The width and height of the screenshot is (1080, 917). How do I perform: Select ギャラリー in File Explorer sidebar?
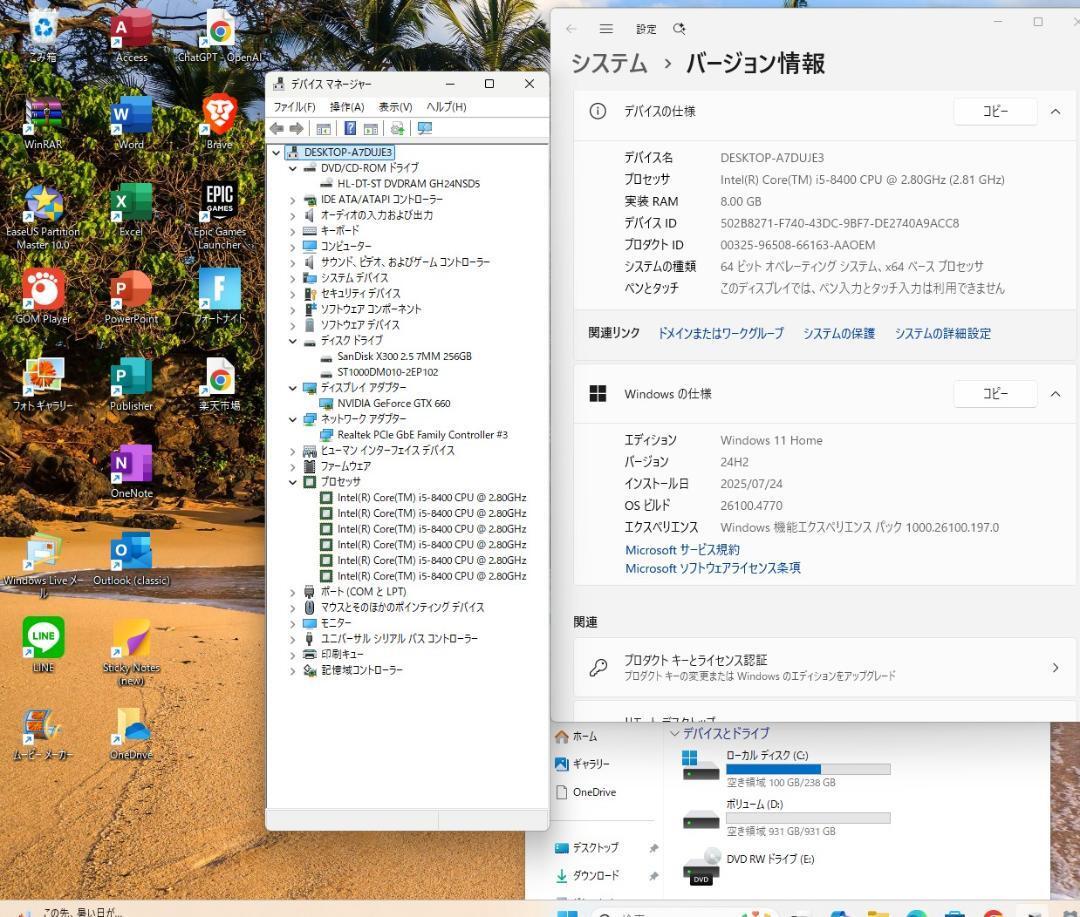click(x=583, y=764)
